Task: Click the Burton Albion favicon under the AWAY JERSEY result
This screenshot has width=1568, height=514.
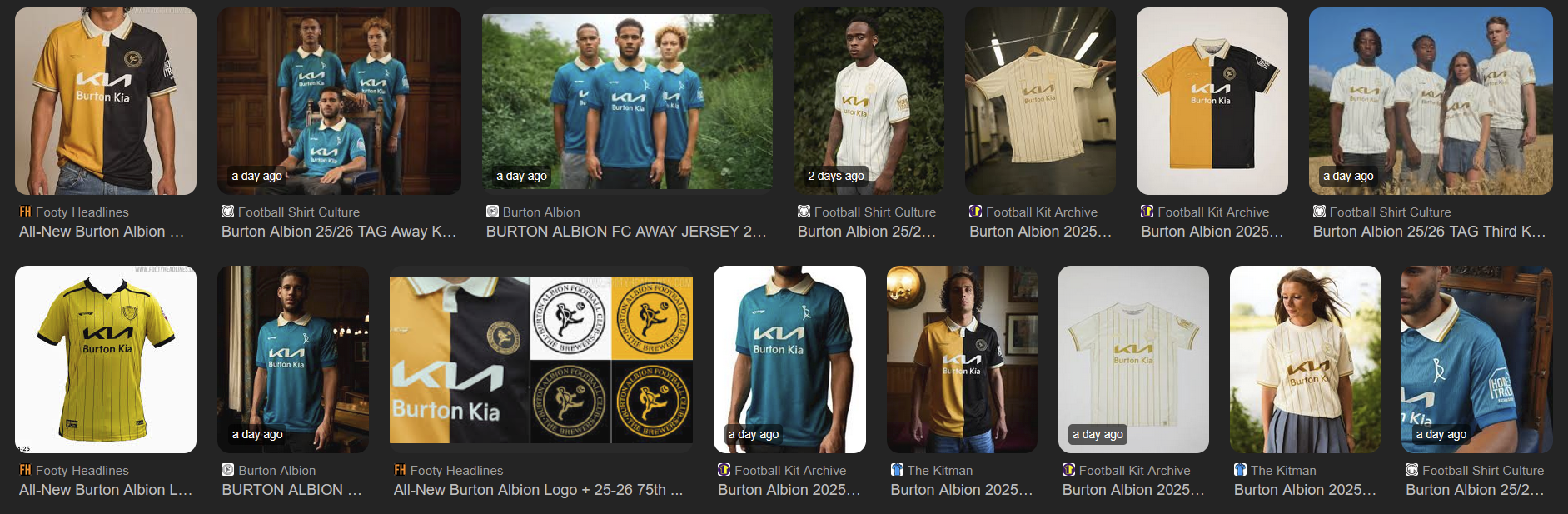Action: [492, 212]
